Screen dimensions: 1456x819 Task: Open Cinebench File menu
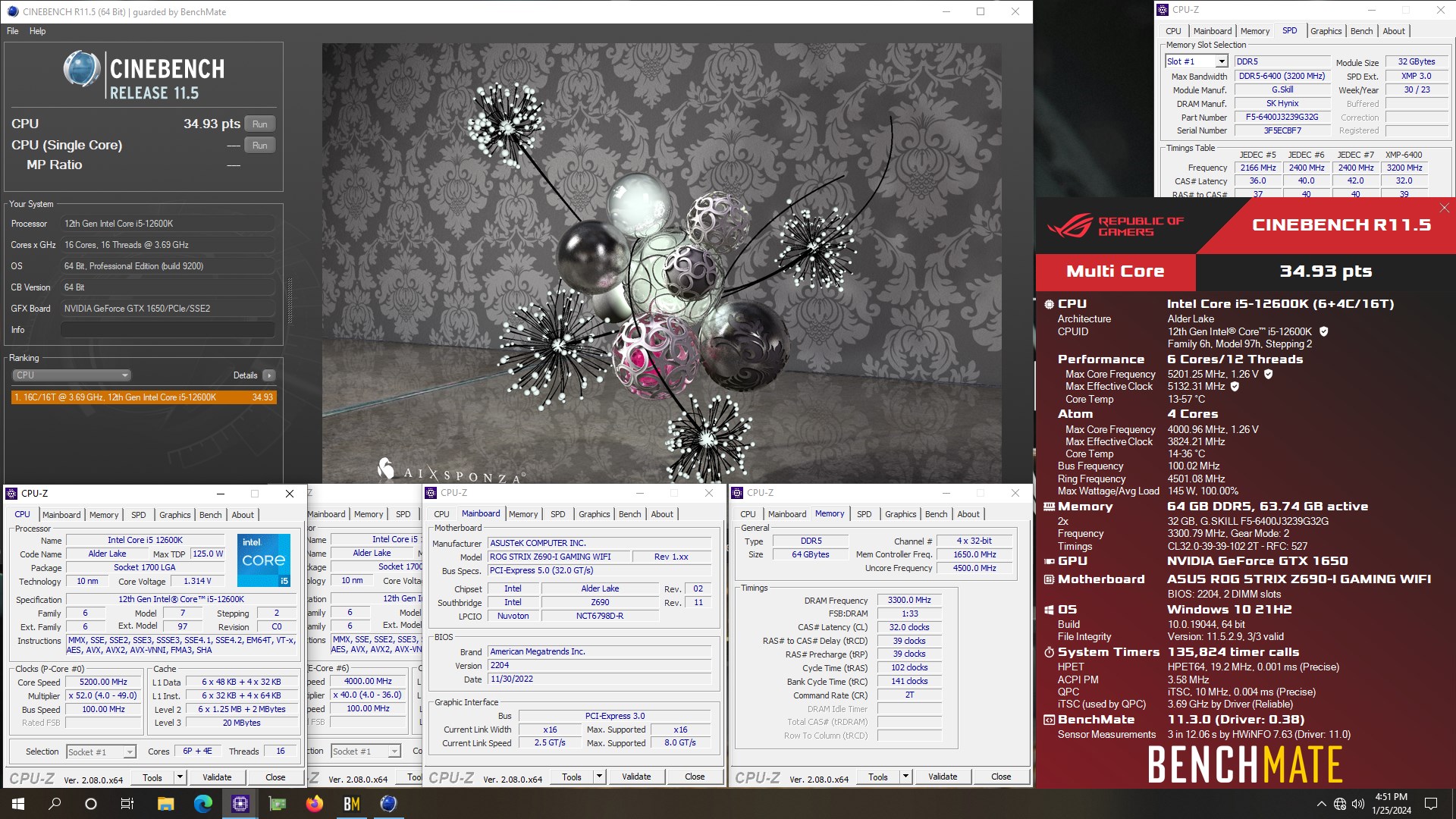coord(13,31)
